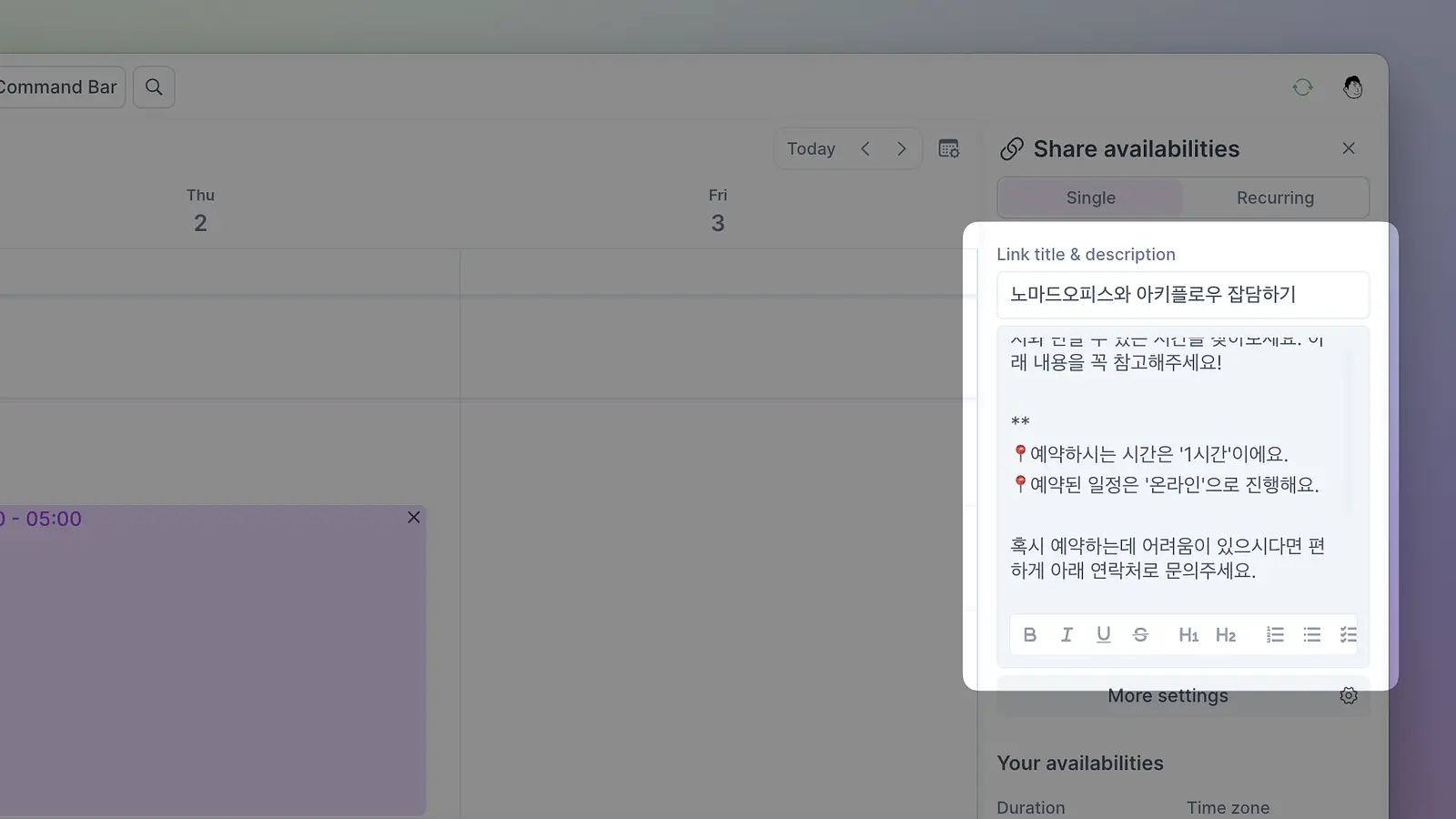This screenshot has width=1456, height=819.
Task: Remove the purple availability block ending at 05:00
Action: pyautogui.click(x=413, y=517)
